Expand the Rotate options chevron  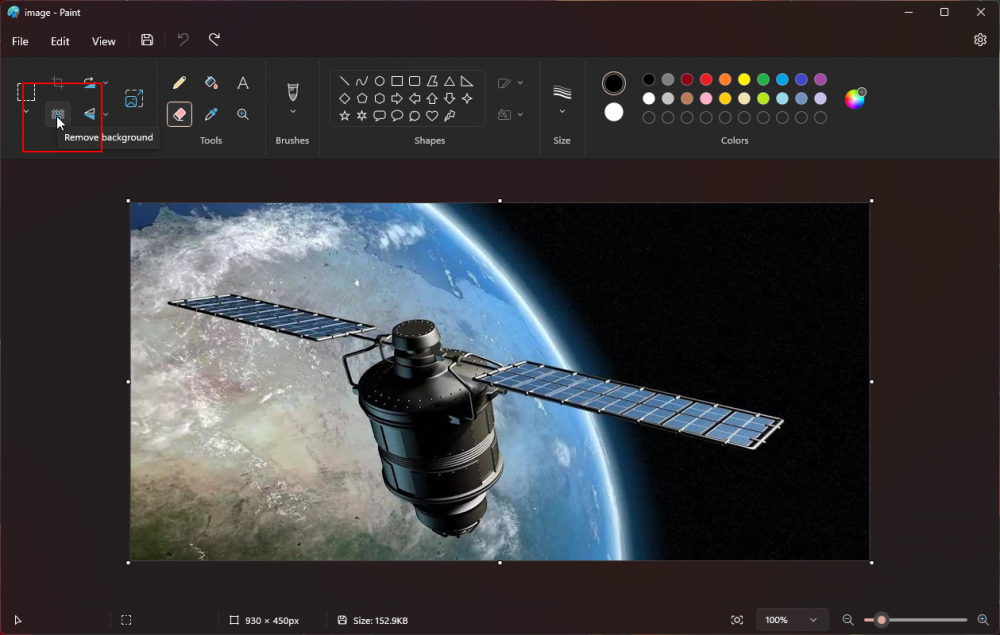[x=105, y=82]
